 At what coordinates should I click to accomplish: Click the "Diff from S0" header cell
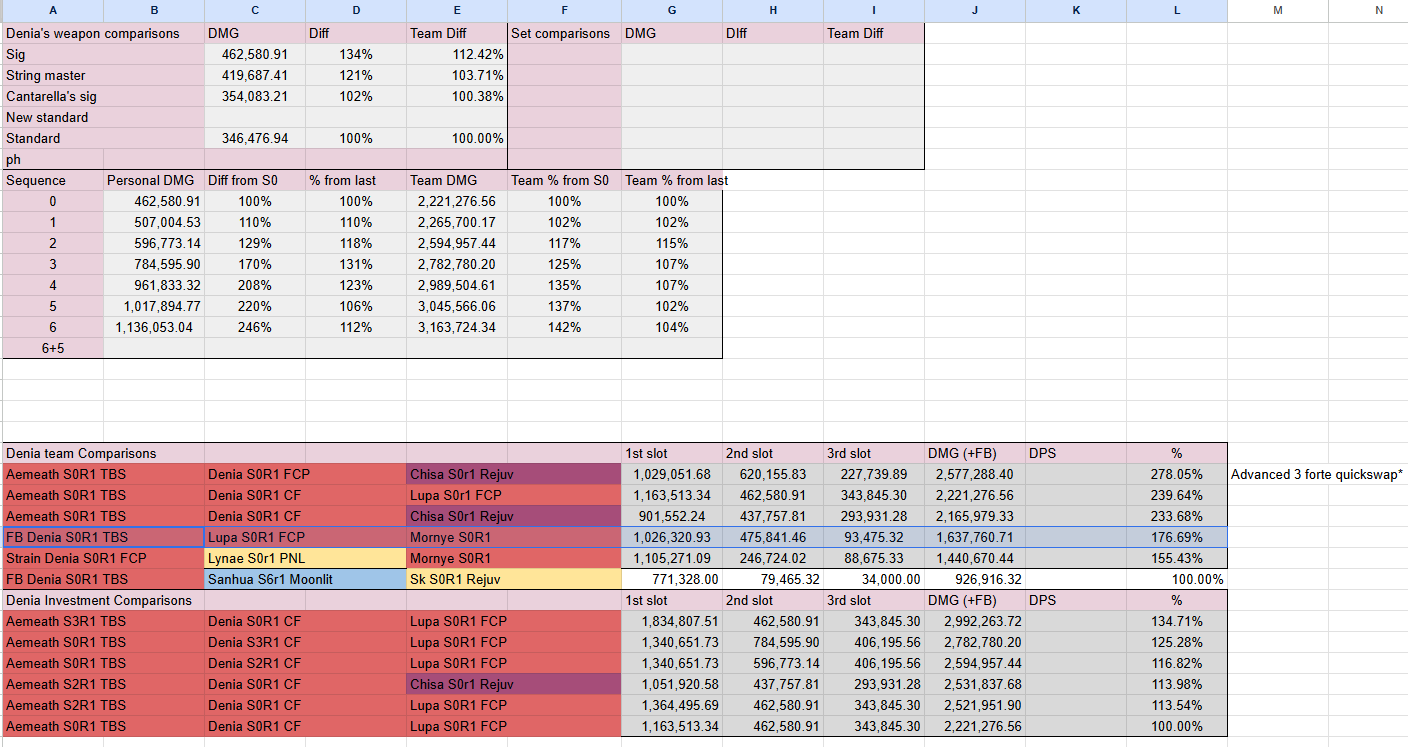255,180
